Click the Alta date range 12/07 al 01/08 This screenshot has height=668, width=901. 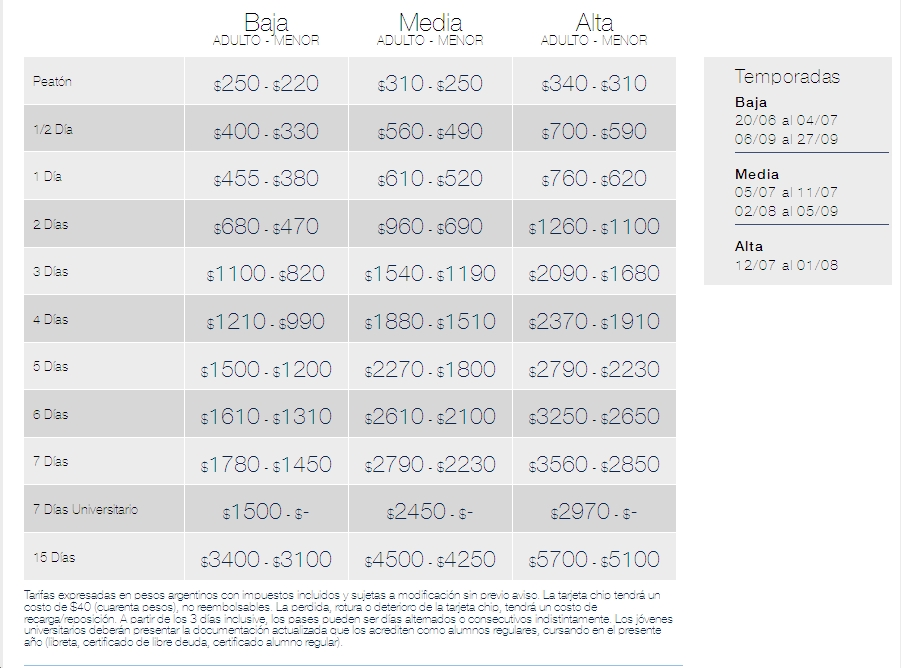point(786,265)
